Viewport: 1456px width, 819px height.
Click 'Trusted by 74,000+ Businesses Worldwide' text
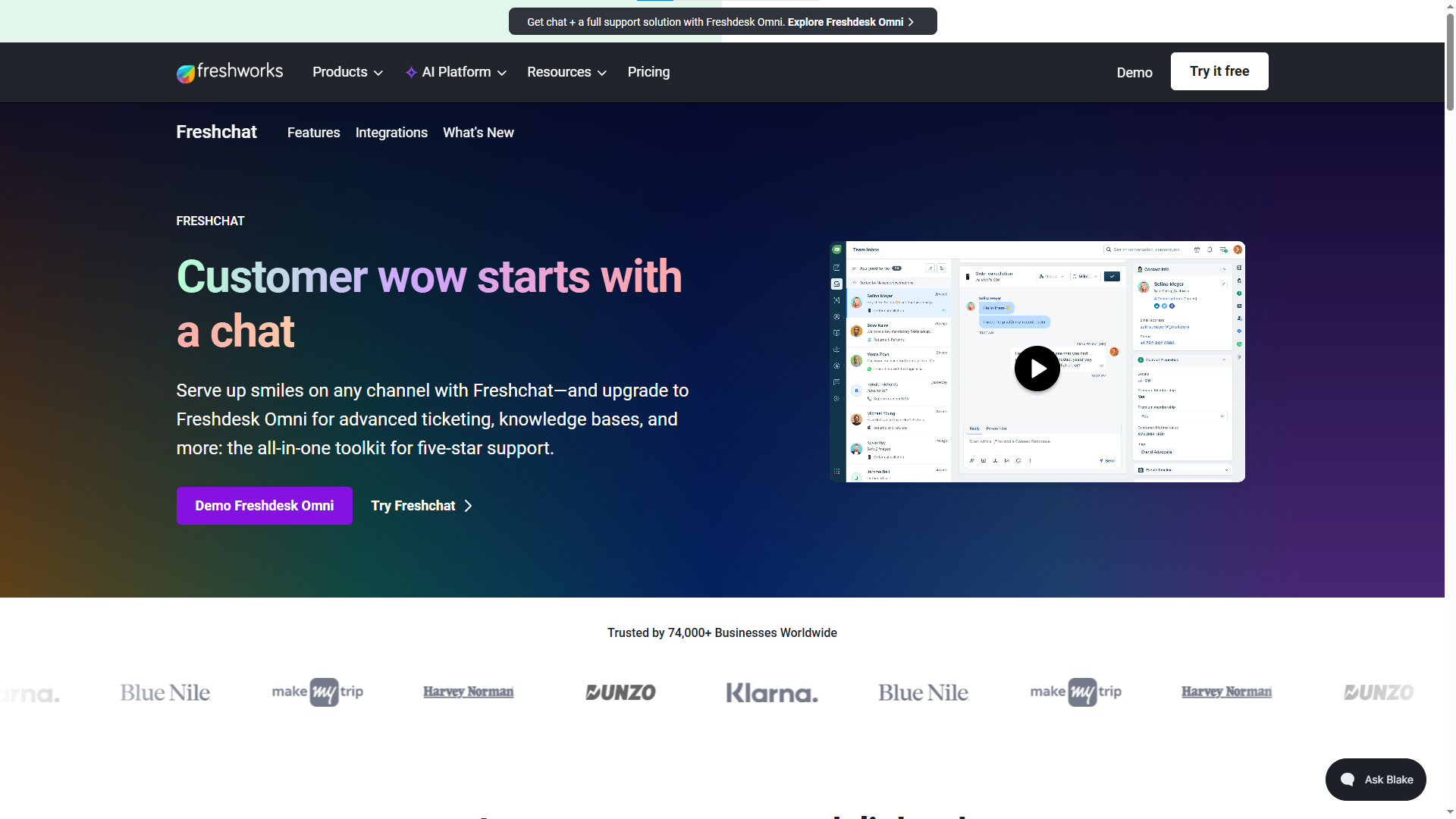(x=722, y=632)
